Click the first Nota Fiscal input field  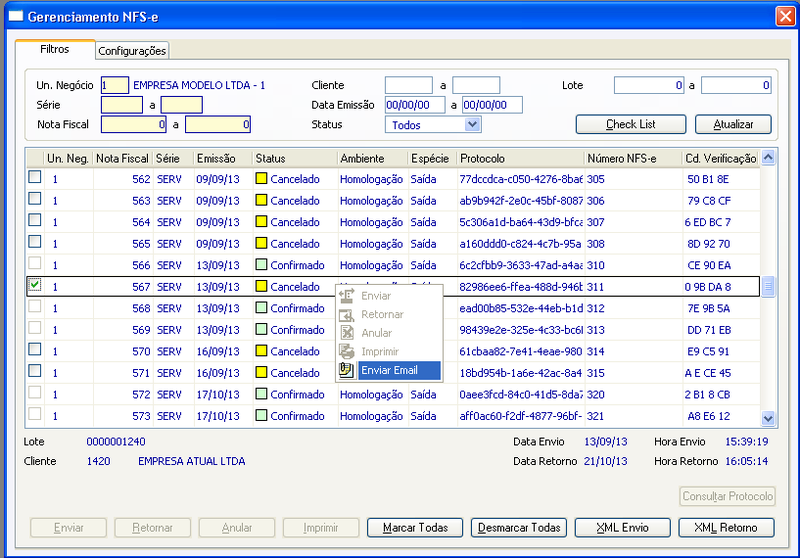coord(134,124)
